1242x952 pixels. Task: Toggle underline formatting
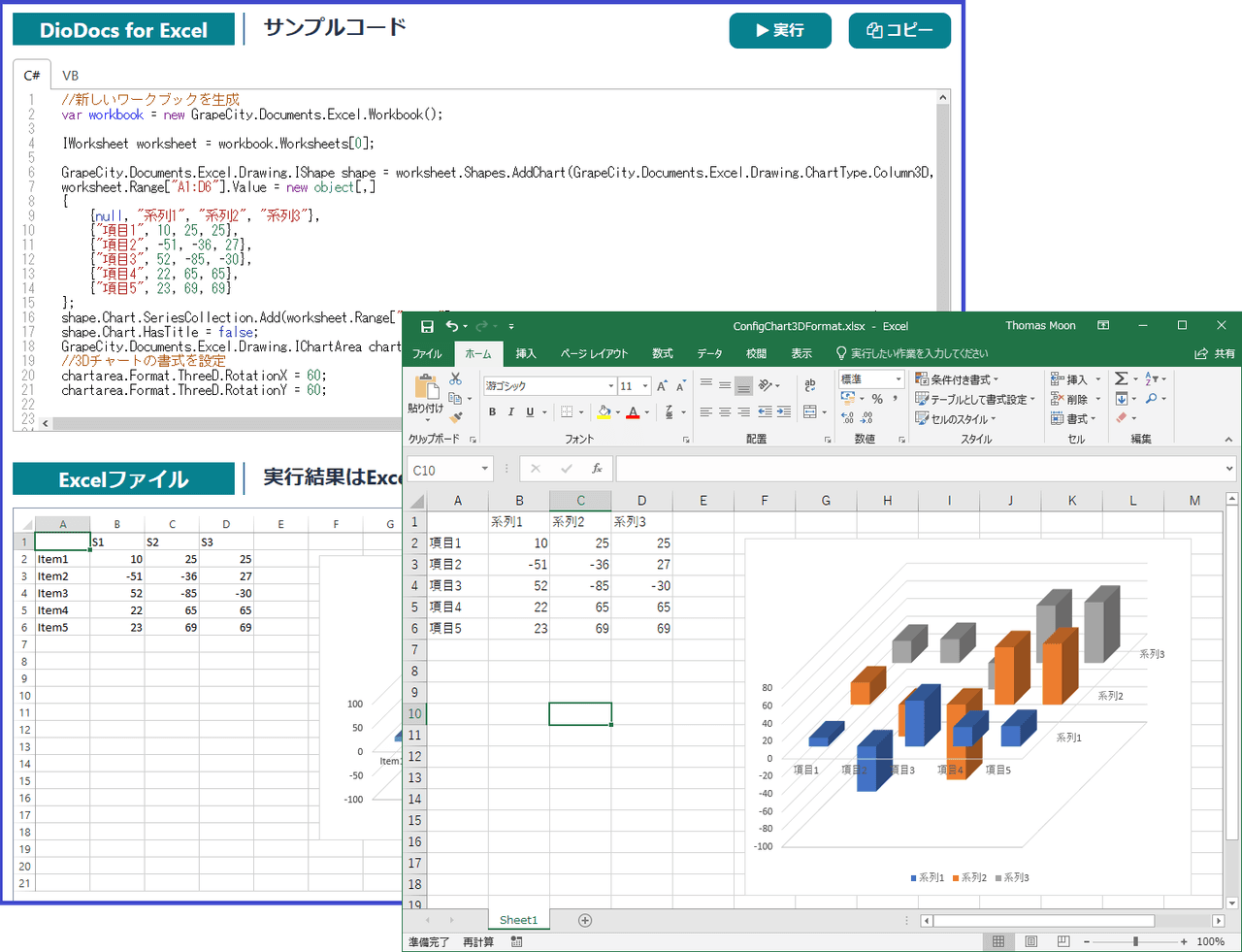(530, 412)
